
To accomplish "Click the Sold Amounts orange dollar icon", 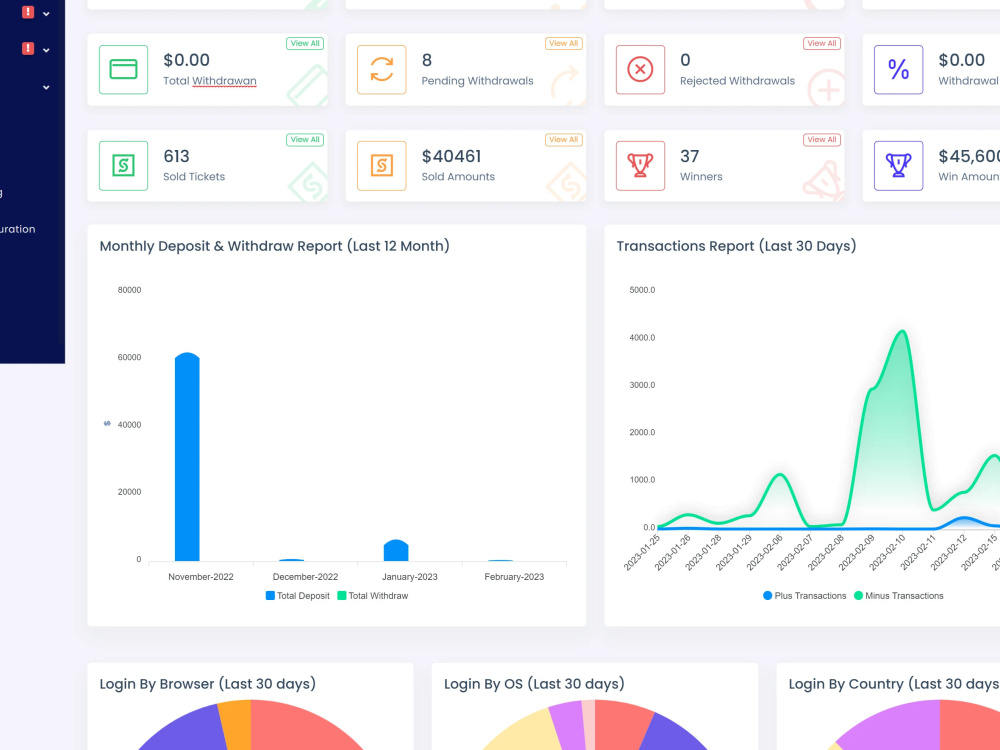I will [x=381, y=166].
